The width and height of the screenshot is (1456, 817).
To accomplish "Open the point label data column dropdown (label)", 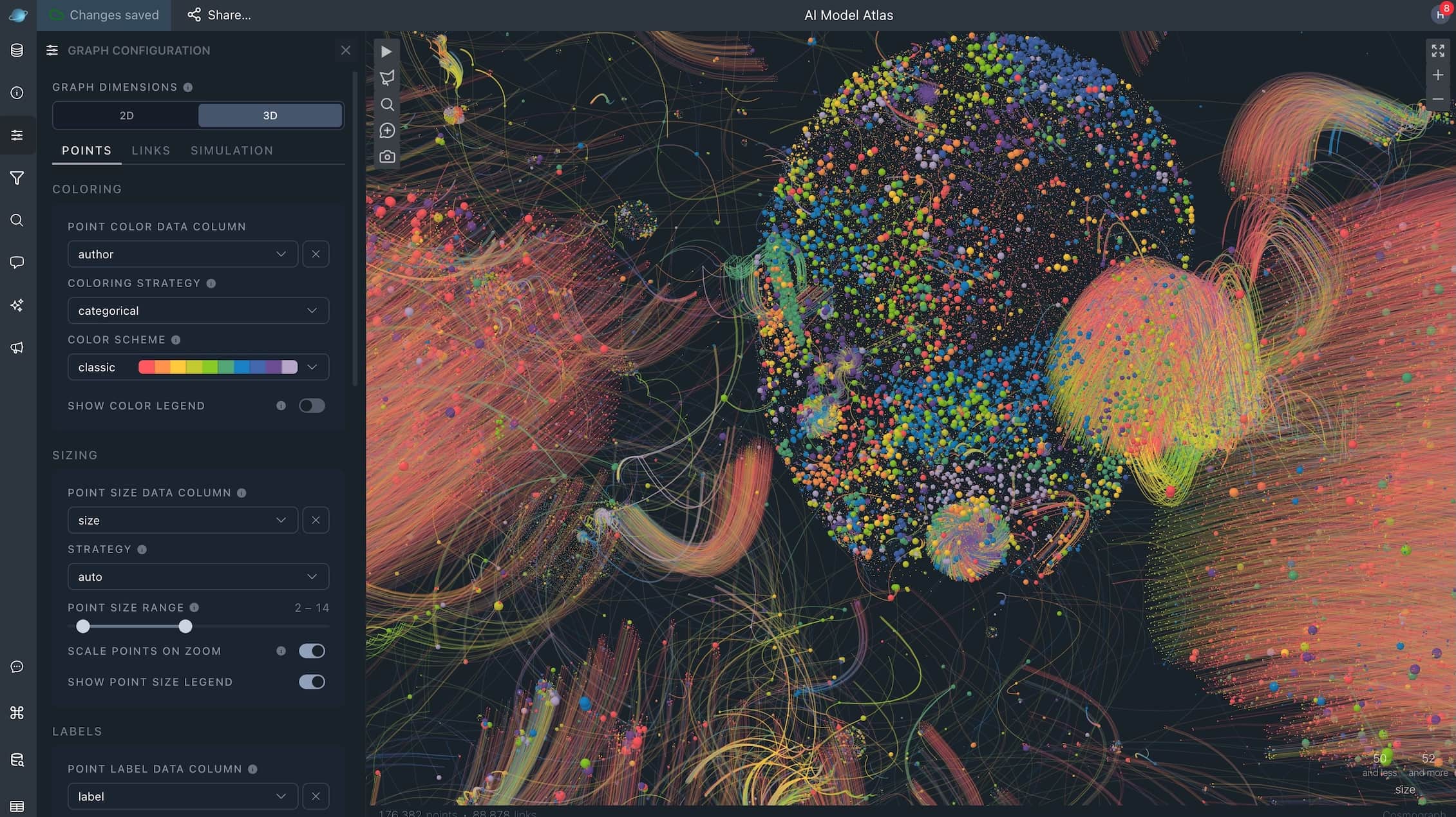I will [x=183, y=796].
